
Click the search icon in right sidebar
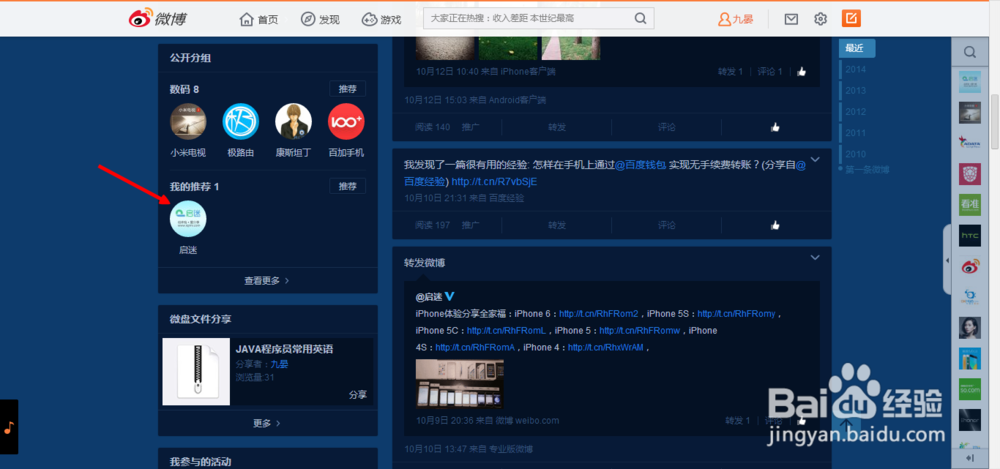pyautogui.click(x=969, y=52)
